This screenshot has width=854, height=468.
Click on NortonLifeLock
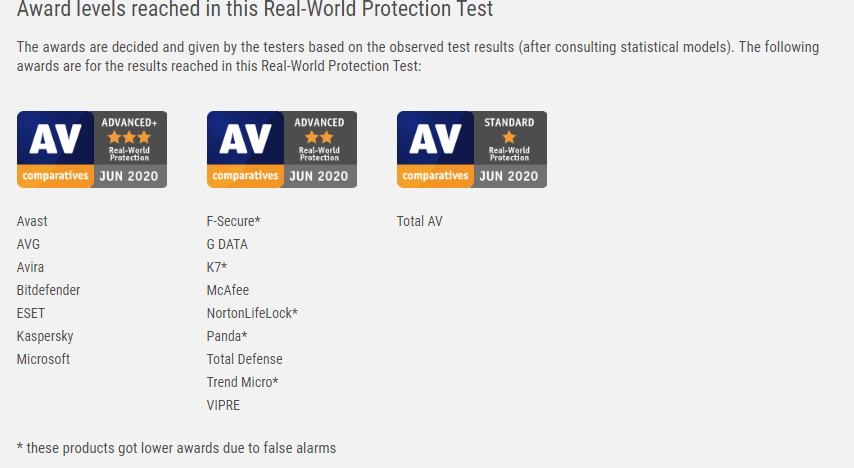pyautogui.click(x=252, y=313)
